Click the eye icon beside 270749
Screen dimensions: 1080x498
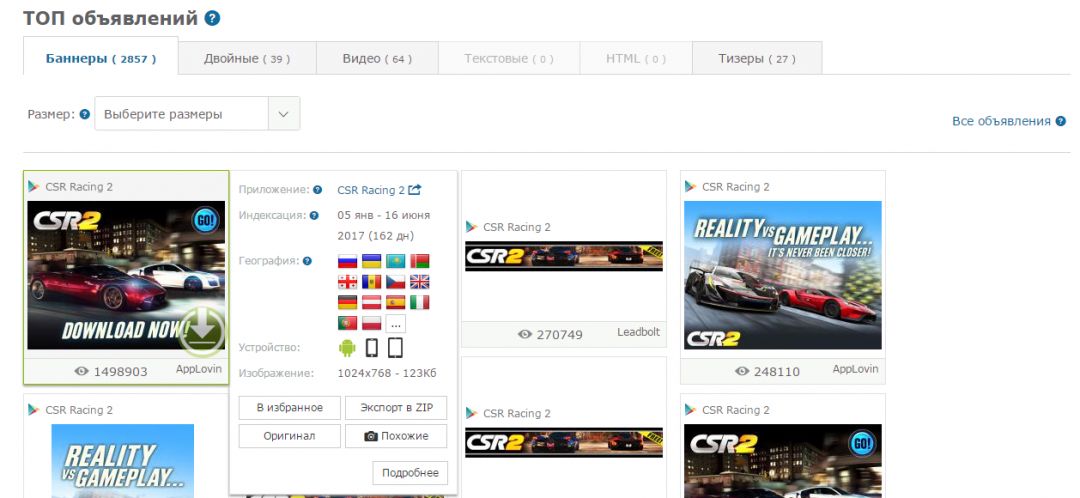coord(526,334)
